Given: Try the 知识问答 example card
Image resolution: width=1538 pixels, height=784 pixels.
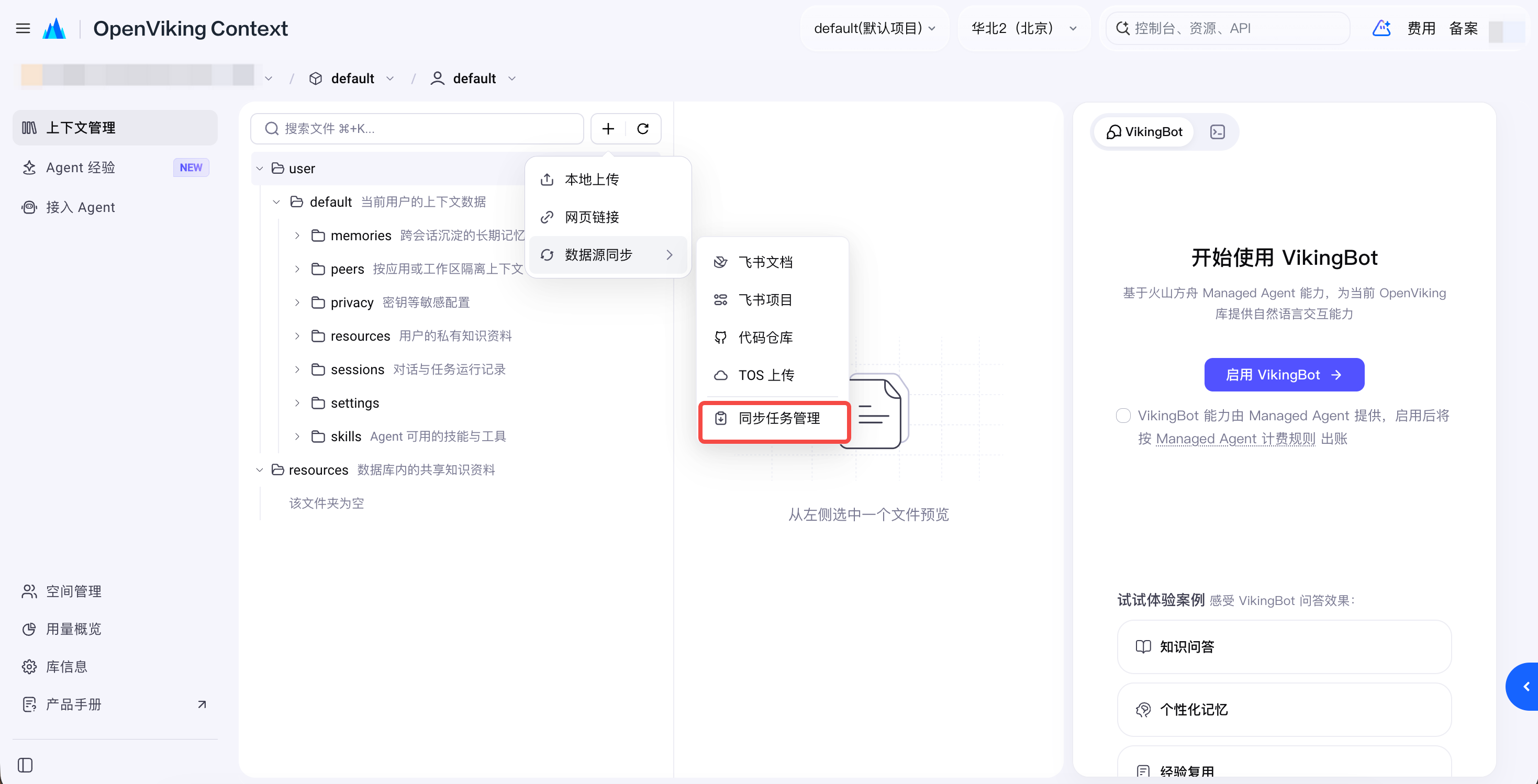Looking at the screenshot, I should point(1284,647).
